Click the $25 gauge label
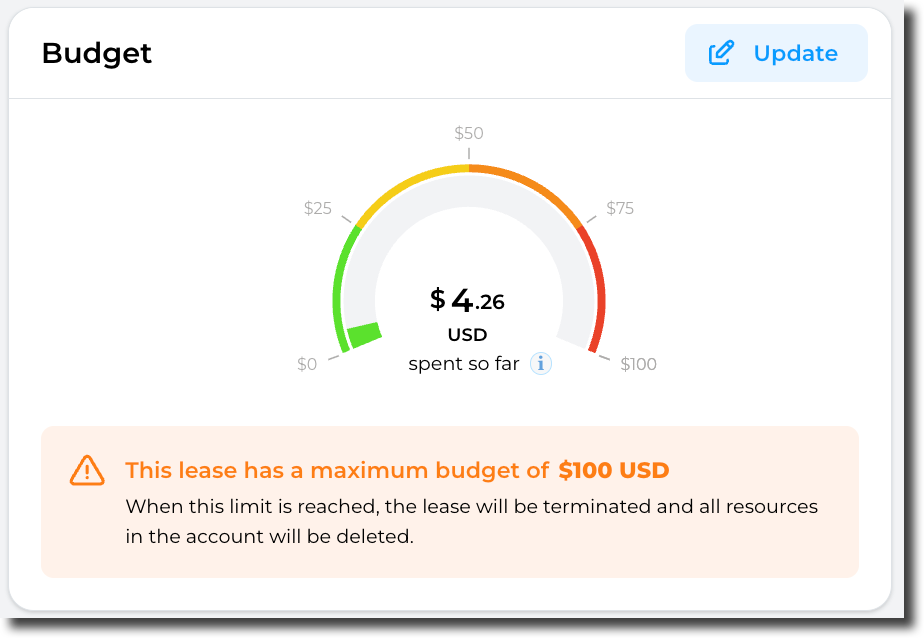 tap(317, 209)
